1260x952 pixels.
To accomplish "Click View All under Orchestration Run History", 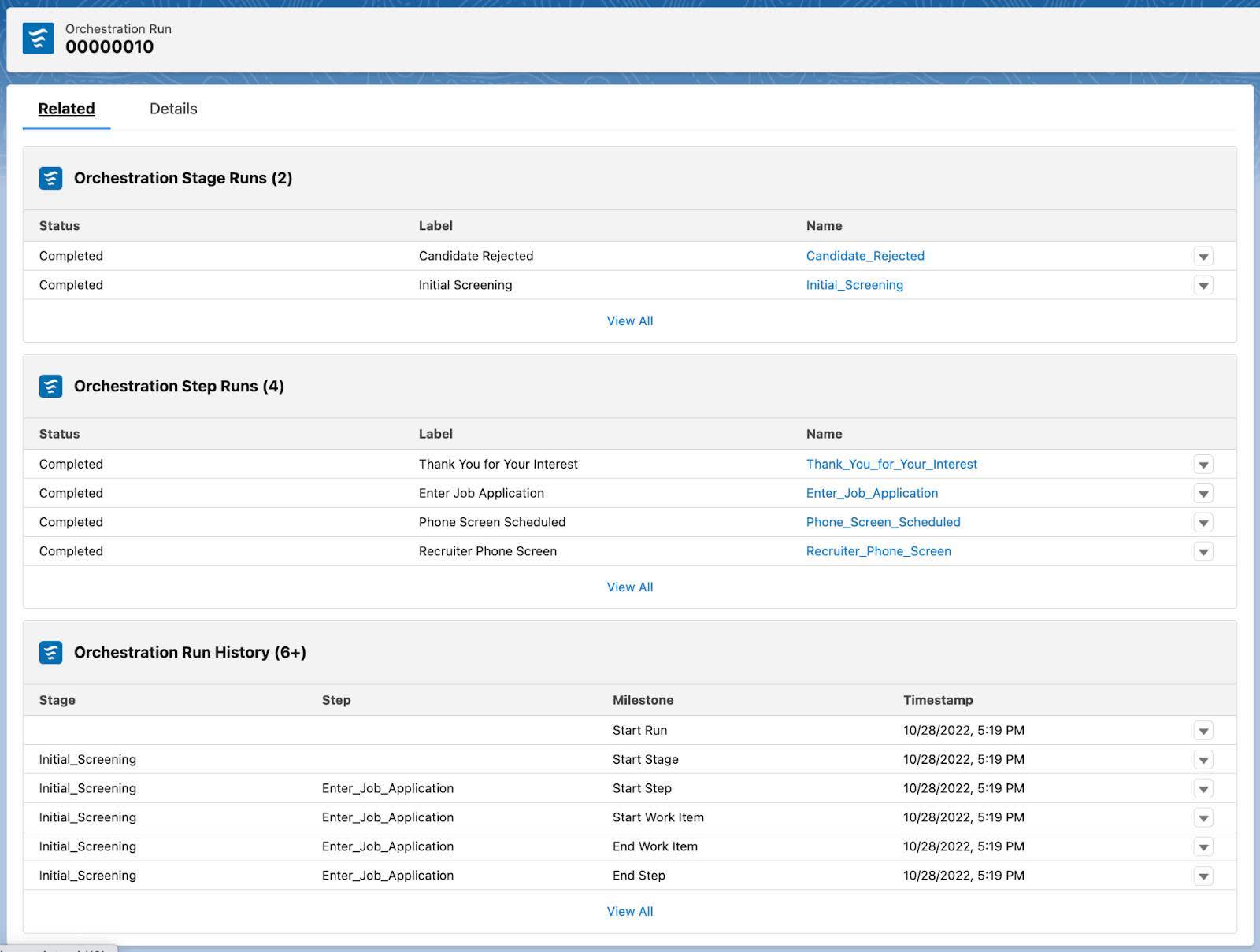I will tap(630, 911).
